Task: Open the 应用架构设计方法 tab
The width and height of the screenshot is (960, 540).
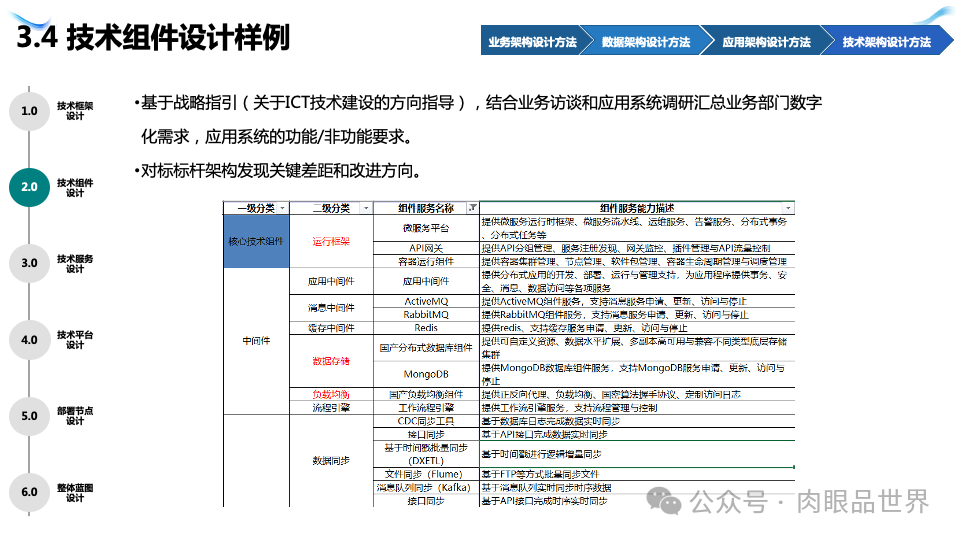Action: [x=766, y=42]
